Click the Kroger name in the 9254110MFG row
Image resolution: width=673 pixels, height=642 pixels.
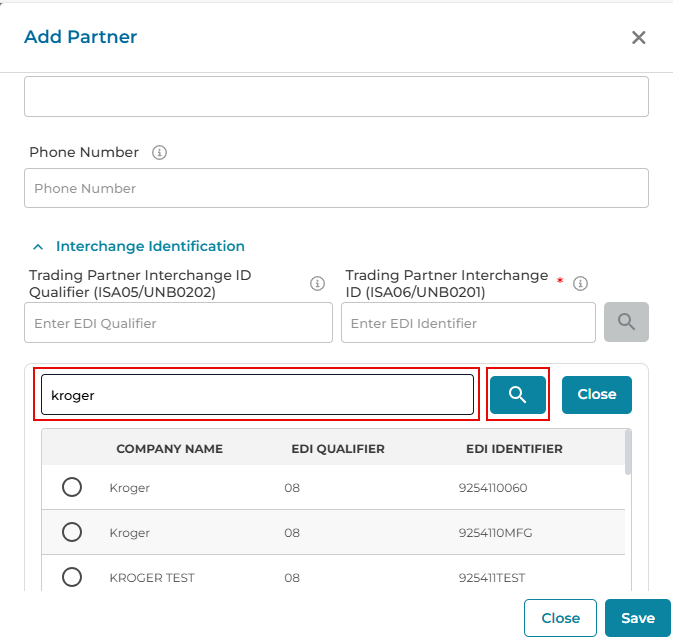coord(130,533)
